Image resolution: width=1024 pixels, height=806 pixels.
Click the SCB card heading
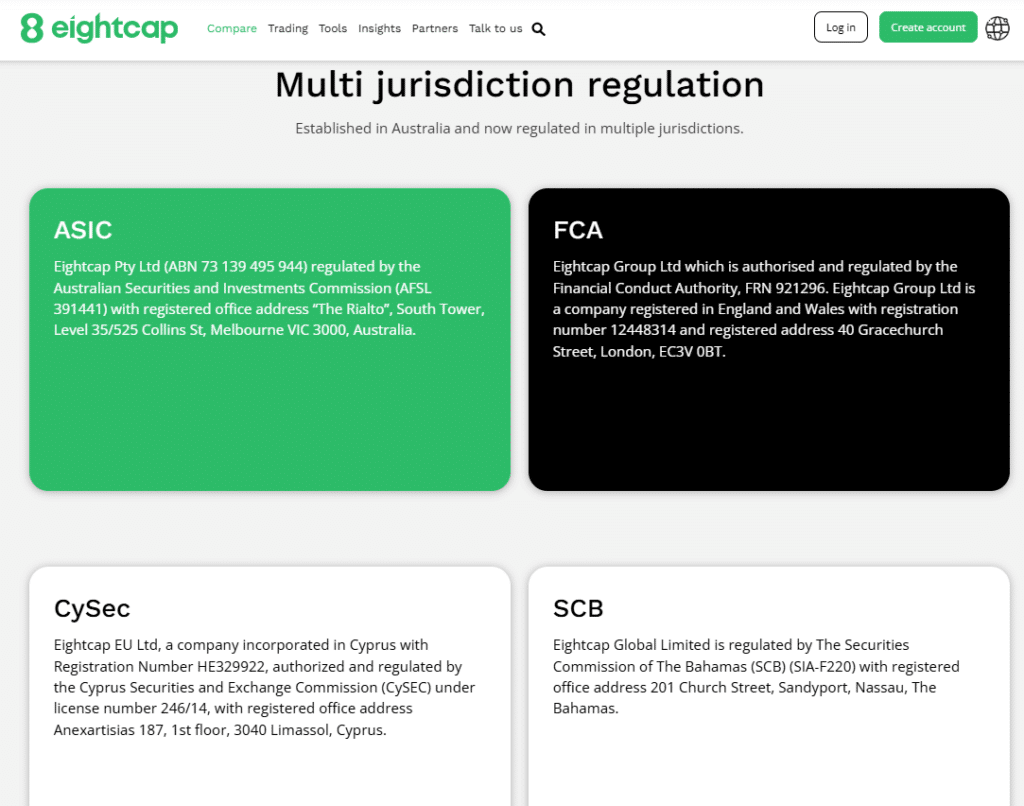pyautogui.click(x=578, y=609)
